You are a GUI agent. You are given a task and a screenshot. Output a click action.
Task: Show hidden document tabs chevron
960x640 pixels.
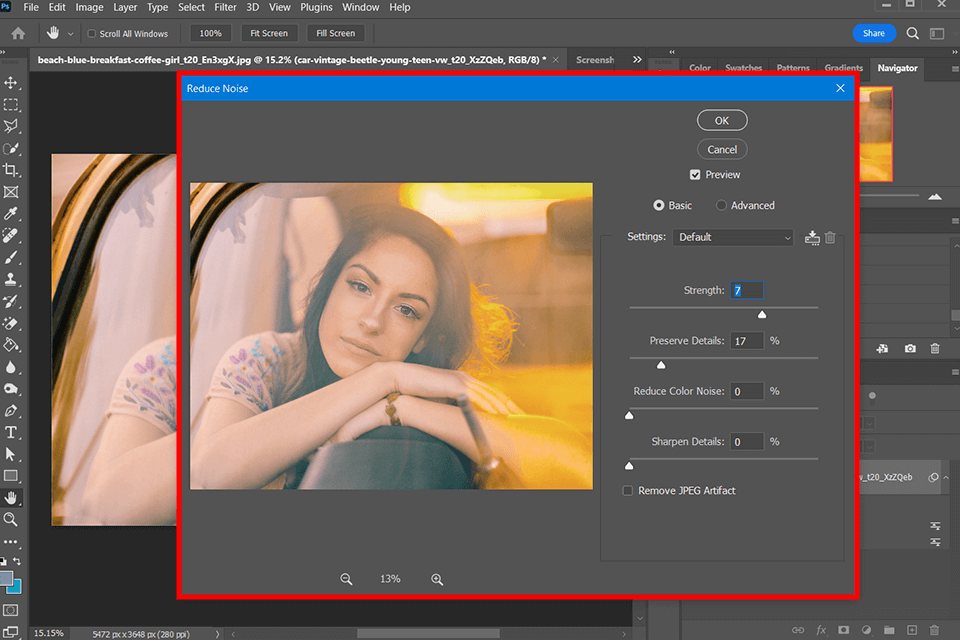tap(637, 59)
